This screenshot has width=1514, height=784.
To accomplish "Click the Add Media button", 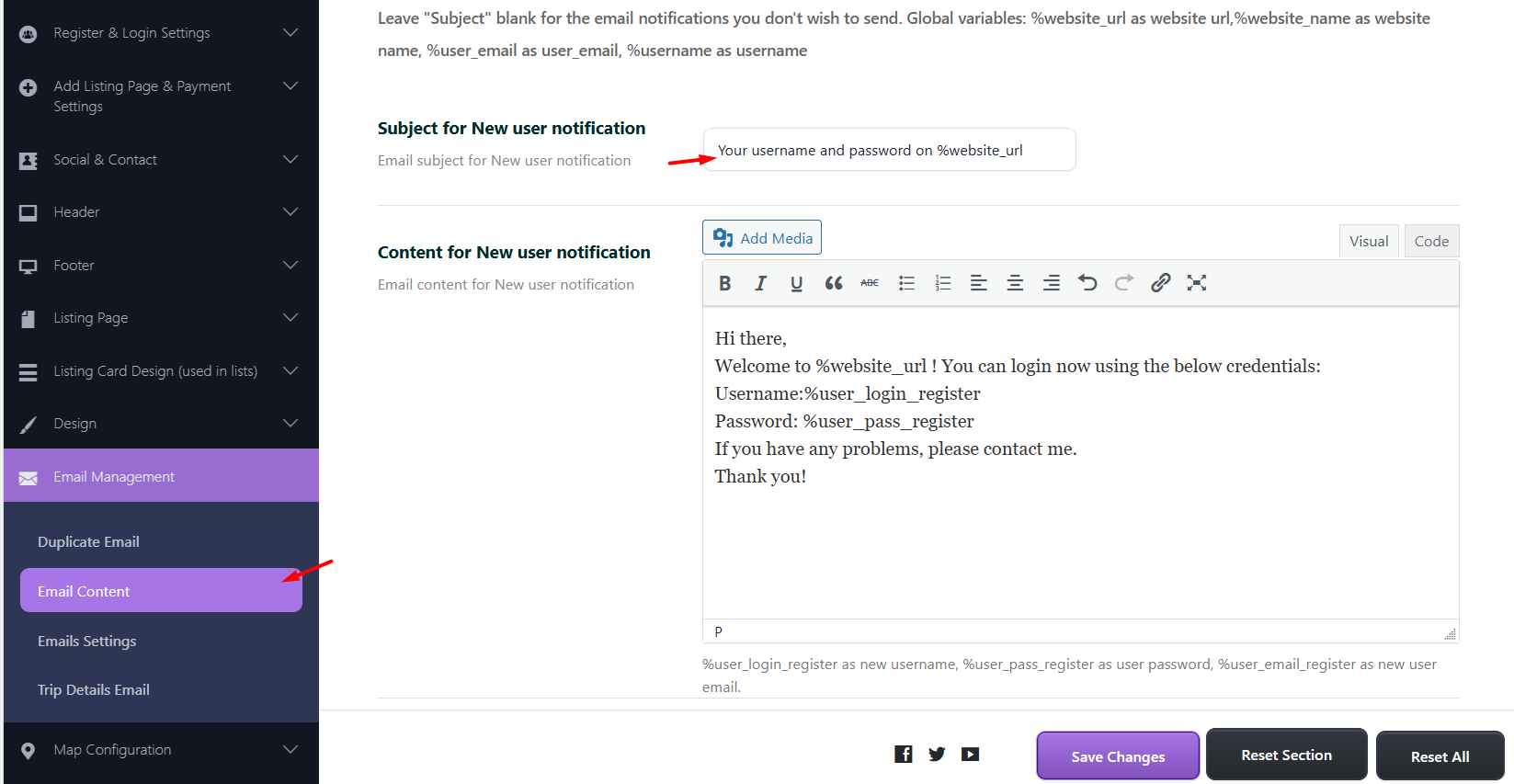I will (762, 238).
